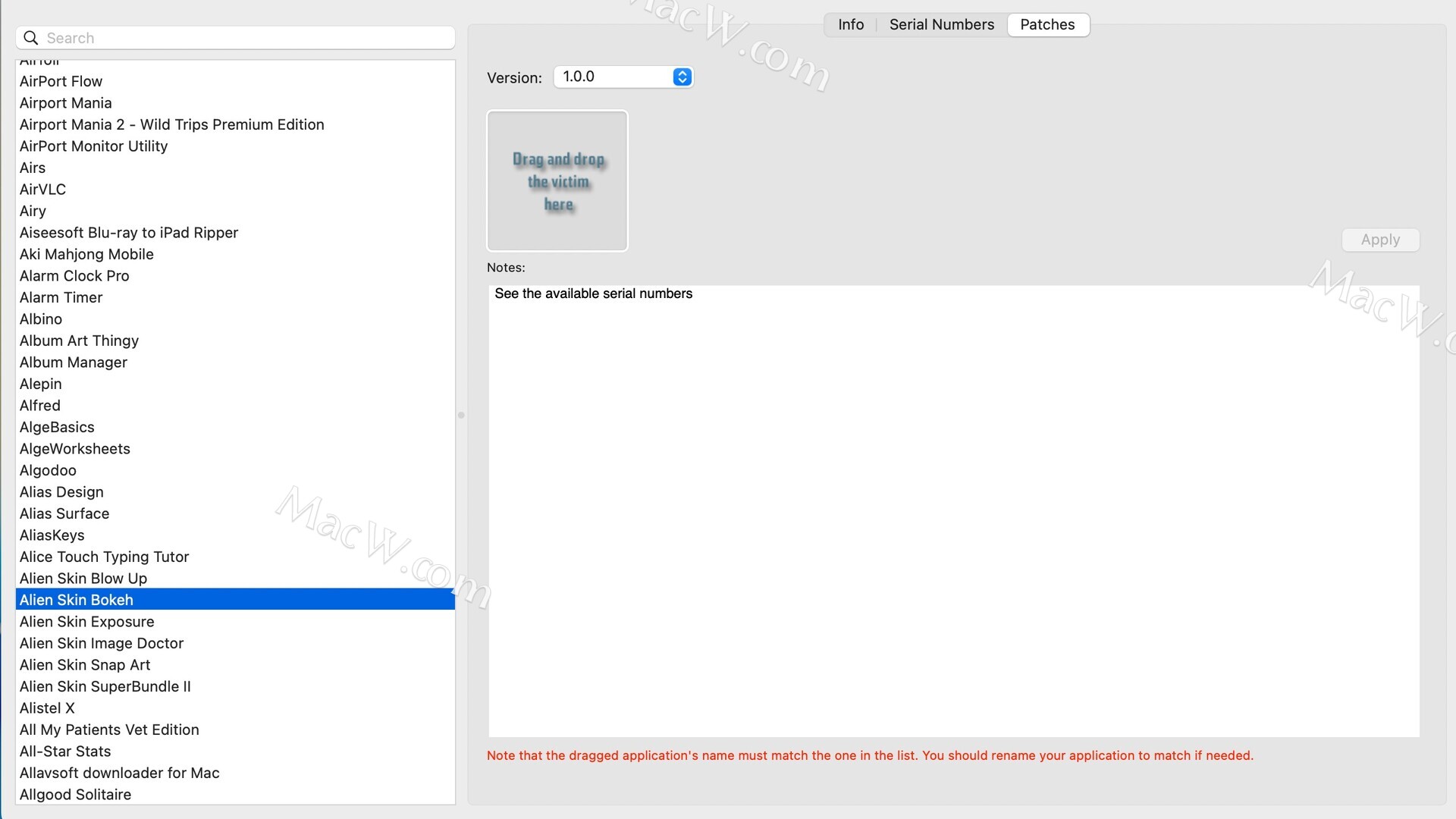The width and height of the screenshot is (1456, 819).
Task: Select Allavsoft downloader for Mac
Action: [235, 773]
